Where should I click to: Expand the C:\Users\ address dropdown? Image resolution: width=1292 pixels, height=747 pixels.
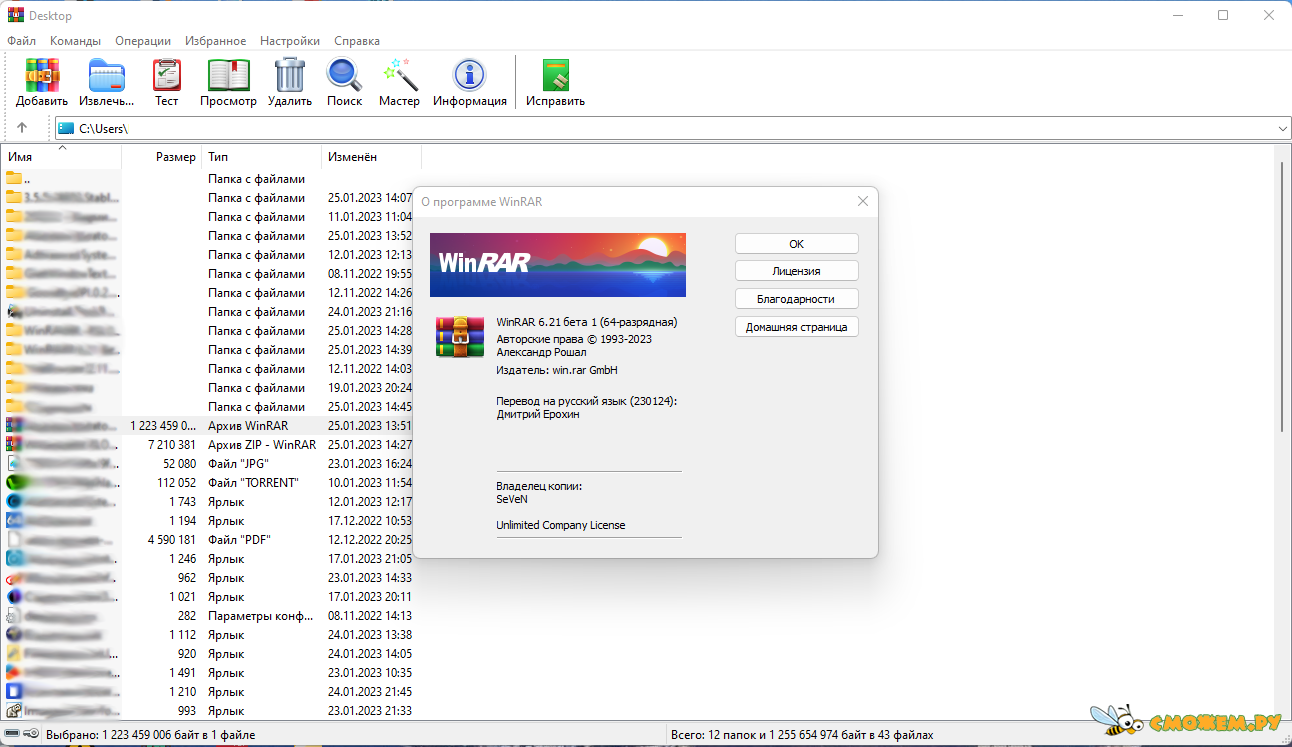[x=1282, y=128]
